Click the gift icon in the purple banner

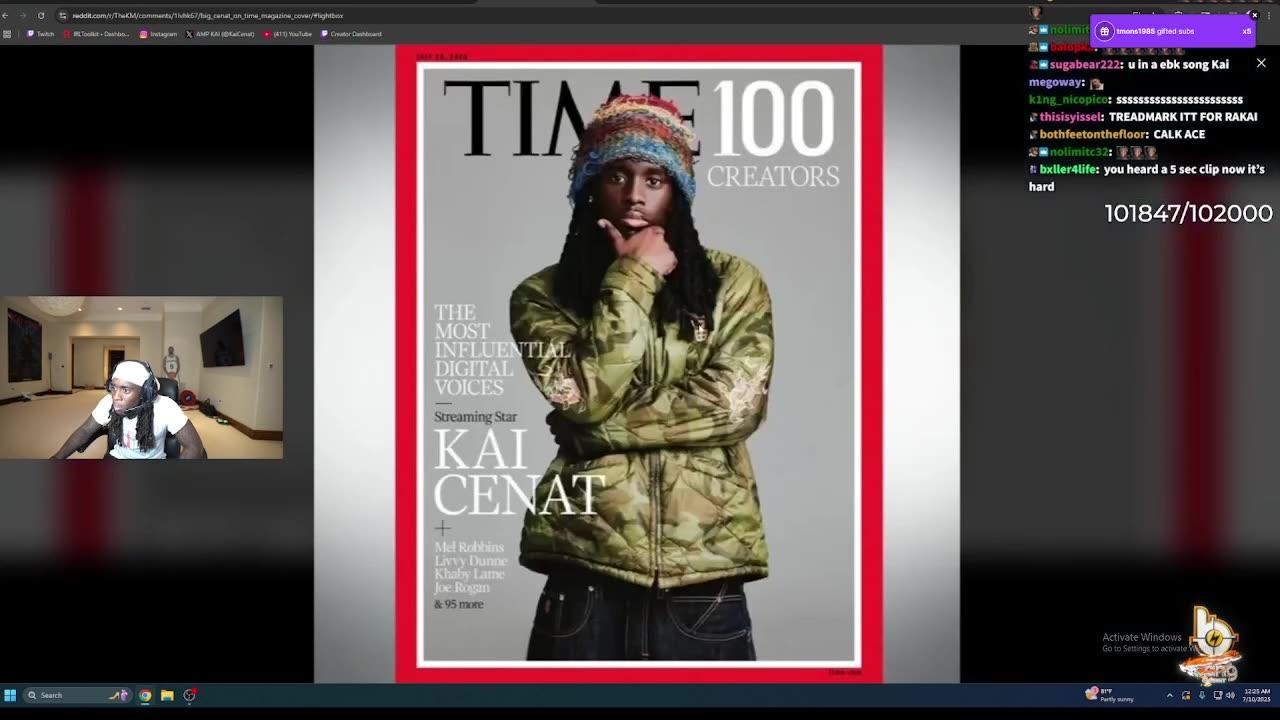click(x=1104, y=31)
